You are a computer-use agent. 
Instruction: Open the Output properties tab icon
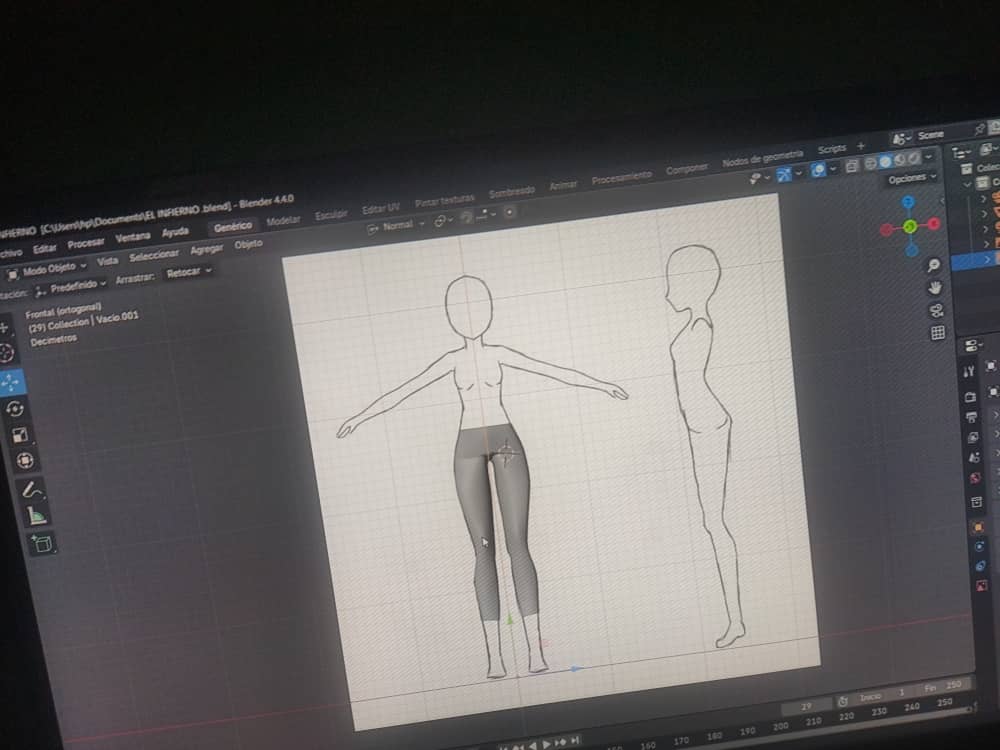(x=971, y=417)
